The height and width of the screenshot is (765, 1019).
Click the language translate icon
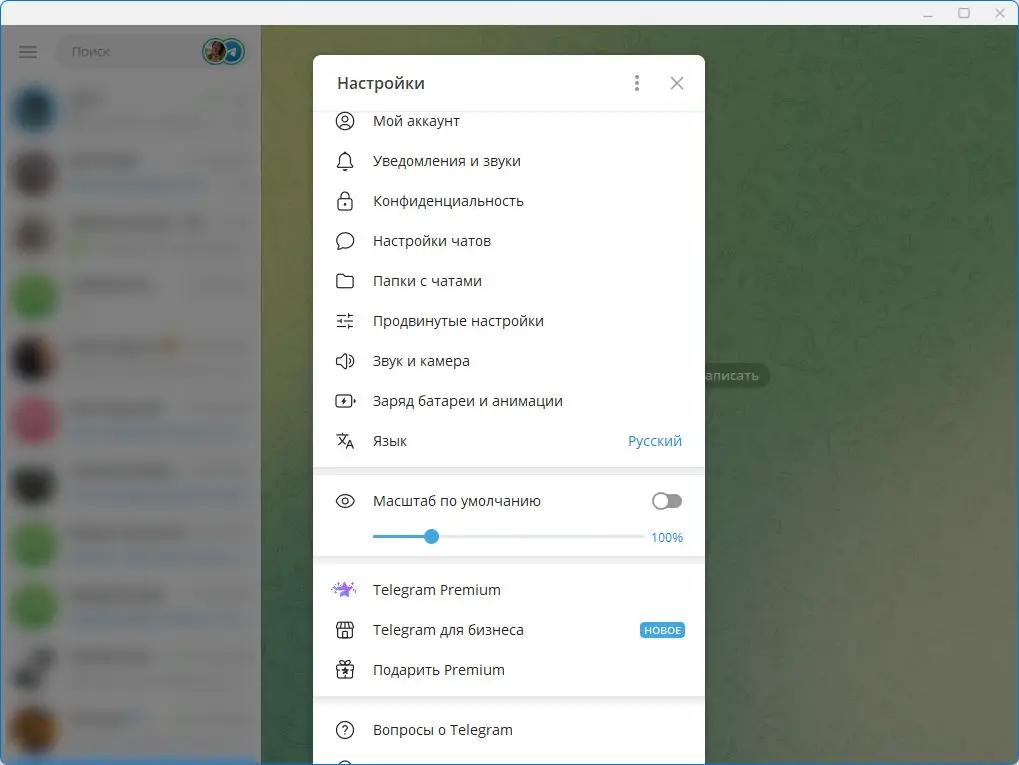tap(345, 441)
